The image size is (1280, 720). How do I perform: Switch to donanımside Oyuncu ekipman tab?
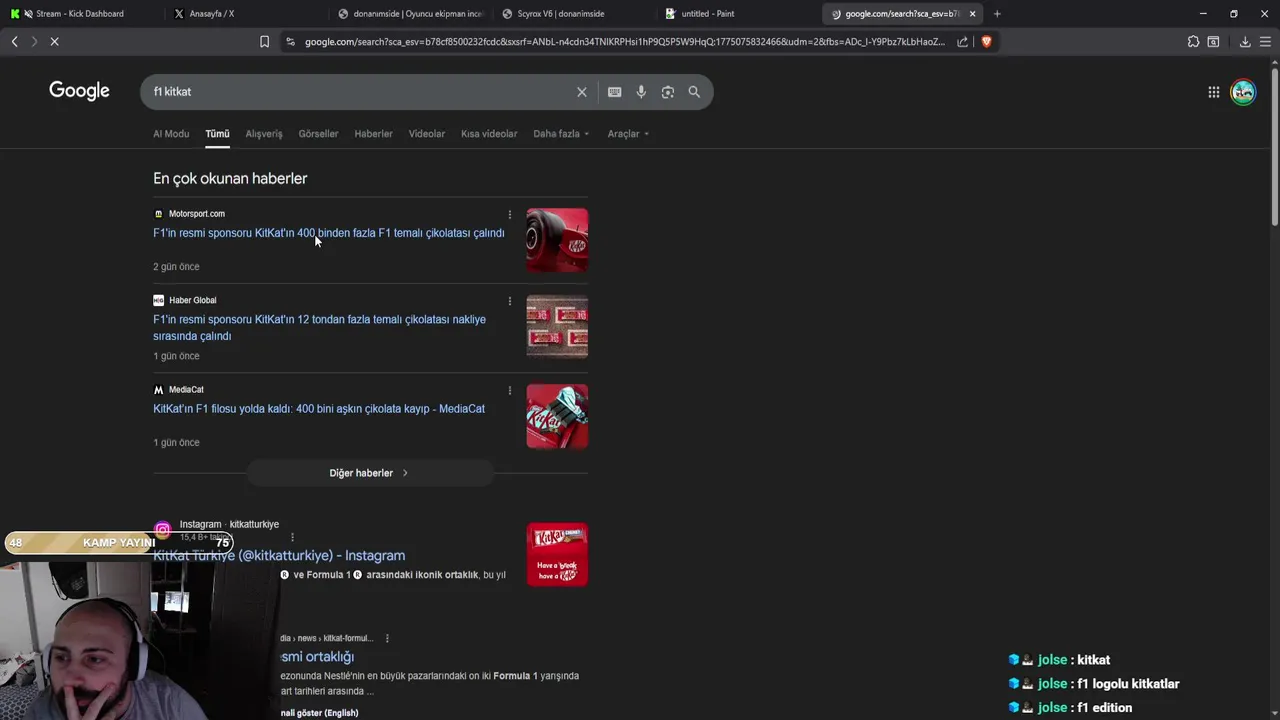tap(410, 14)
